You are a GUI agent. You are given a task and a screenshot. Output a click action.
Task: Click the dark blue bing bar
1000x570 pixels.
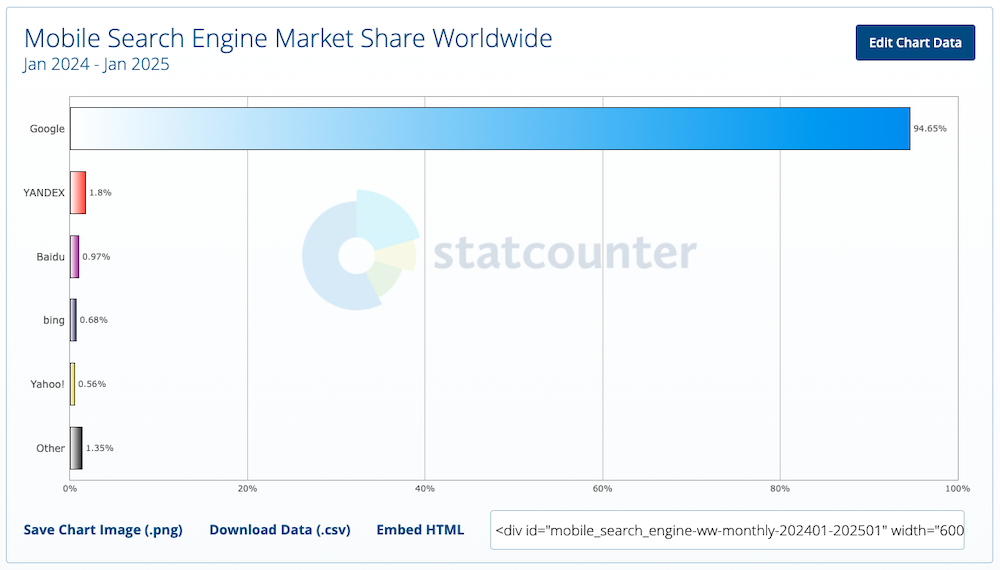point(73,320)
